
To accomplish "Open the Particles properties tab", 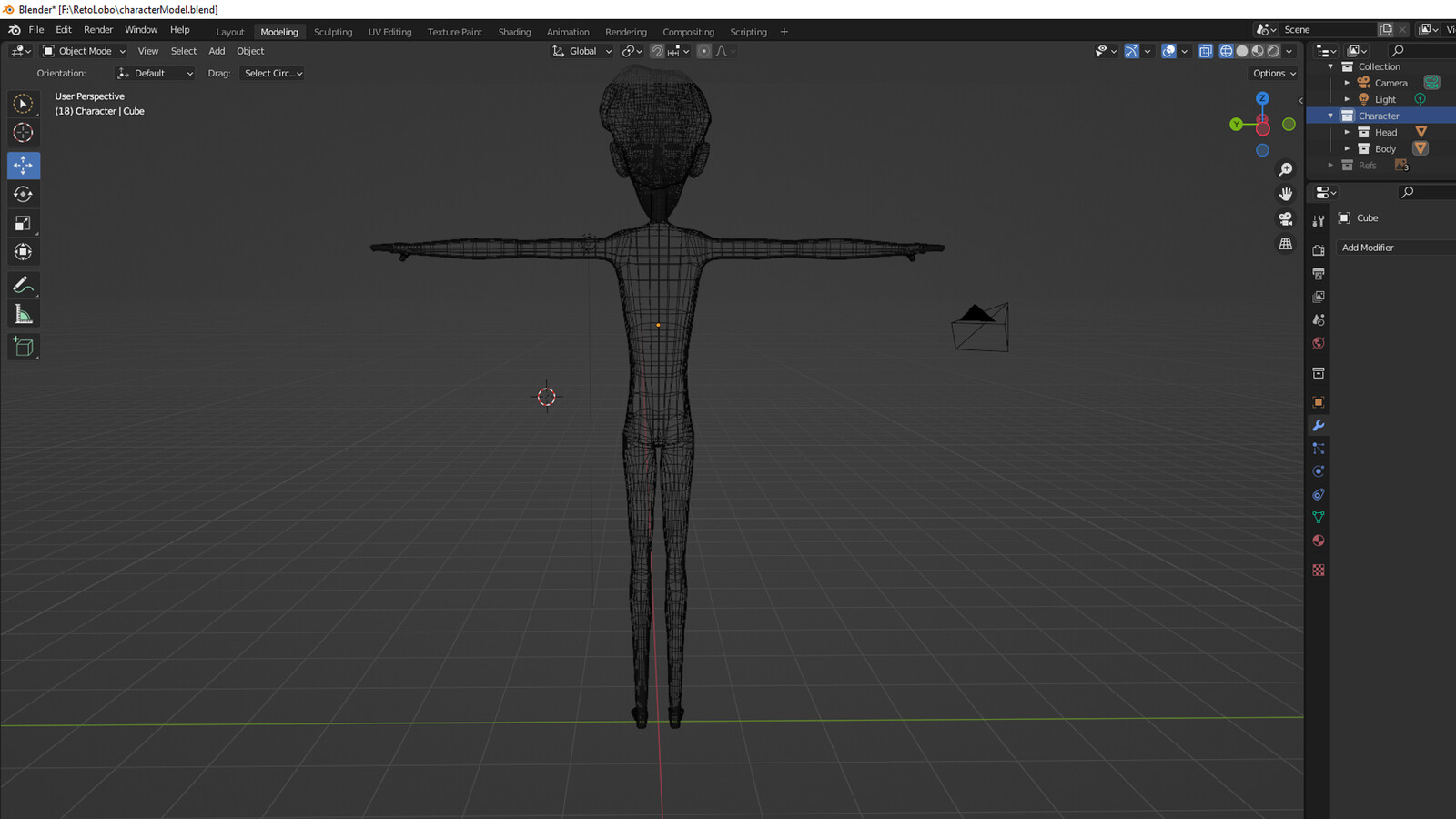I will pos(1319,449).
